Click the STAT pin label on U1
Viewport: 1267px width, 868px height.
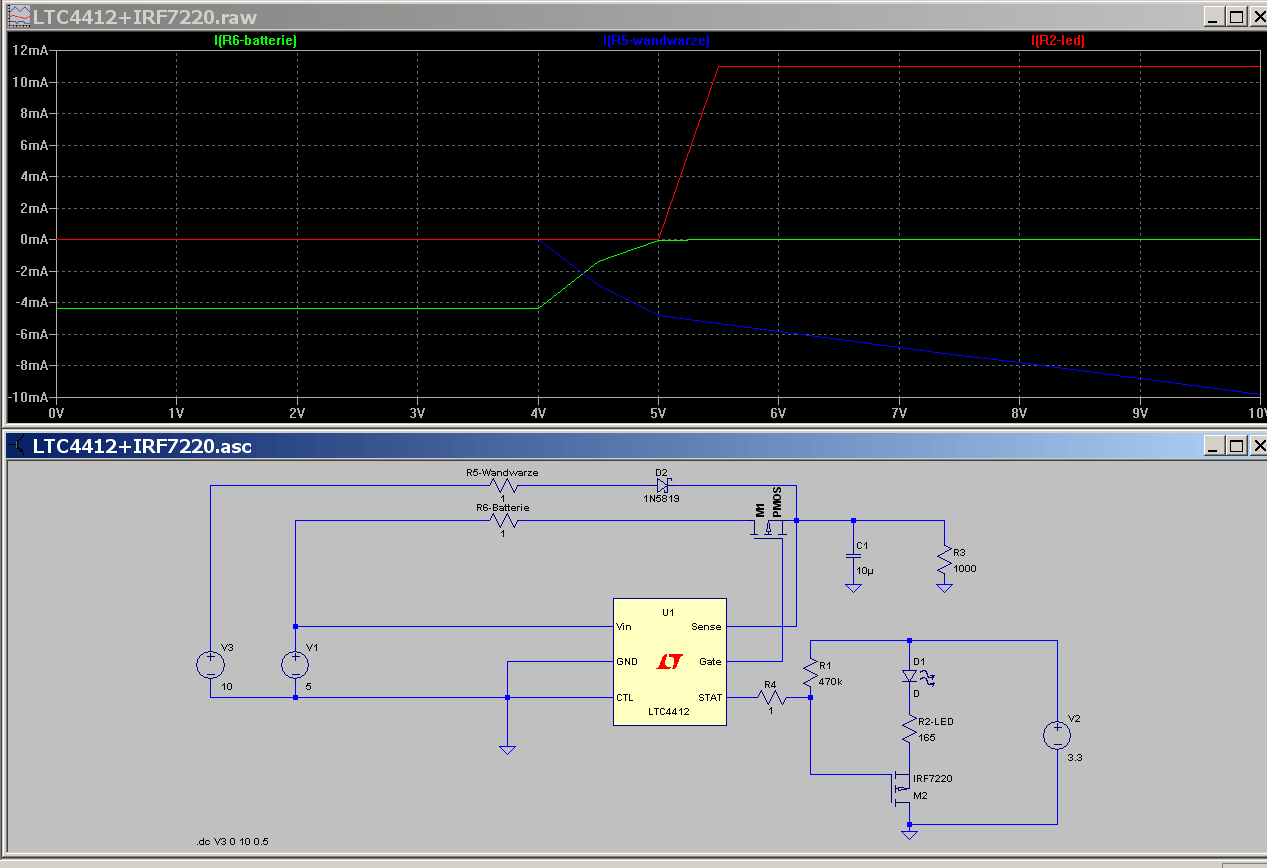(x=709, y=697)
